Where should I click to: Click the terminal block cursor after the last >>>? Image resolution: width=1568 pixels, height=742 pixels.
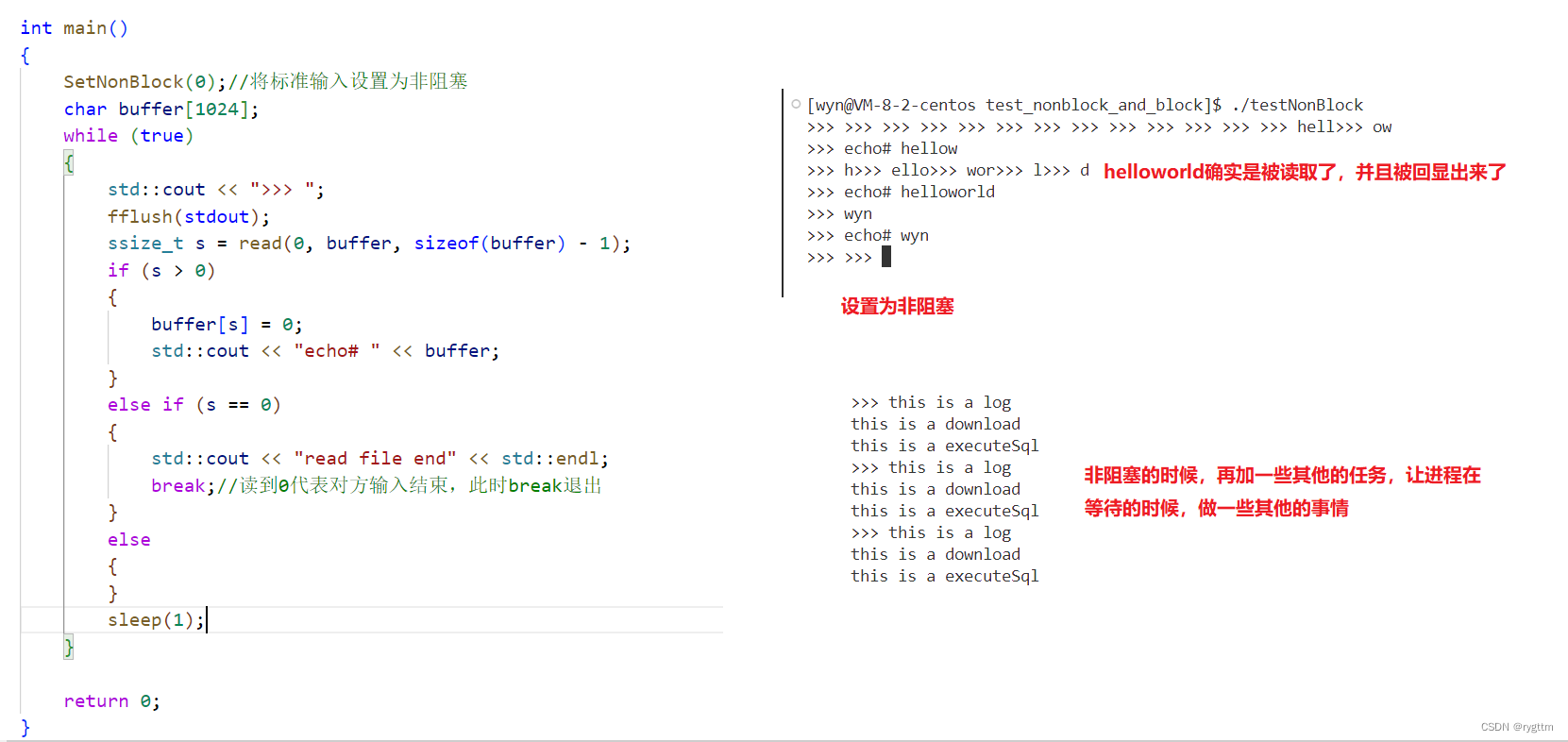(x=886, y=257)
